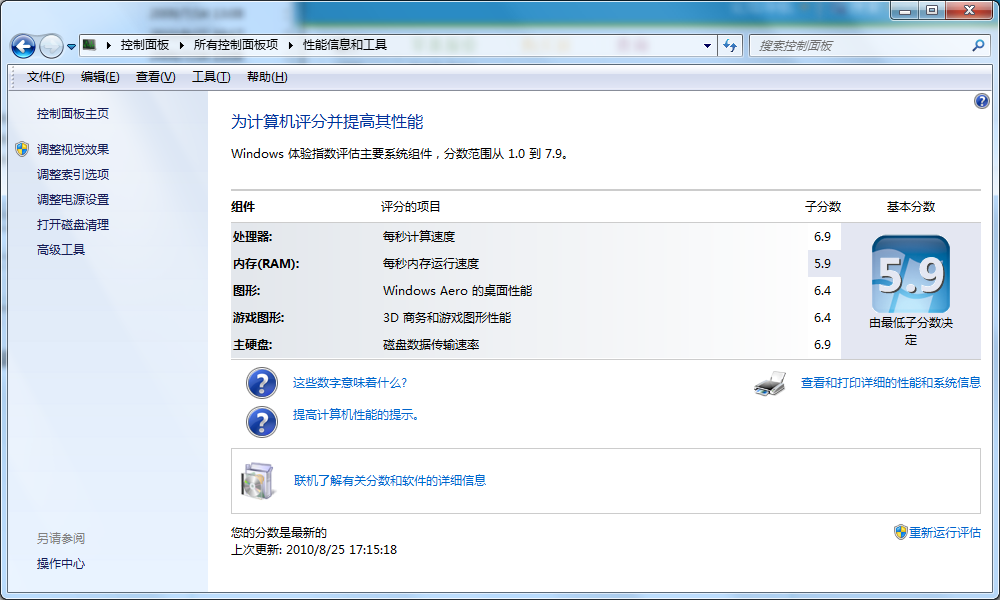Open 联机了解有关分数和软件的详细信息 link

[390, 481]
